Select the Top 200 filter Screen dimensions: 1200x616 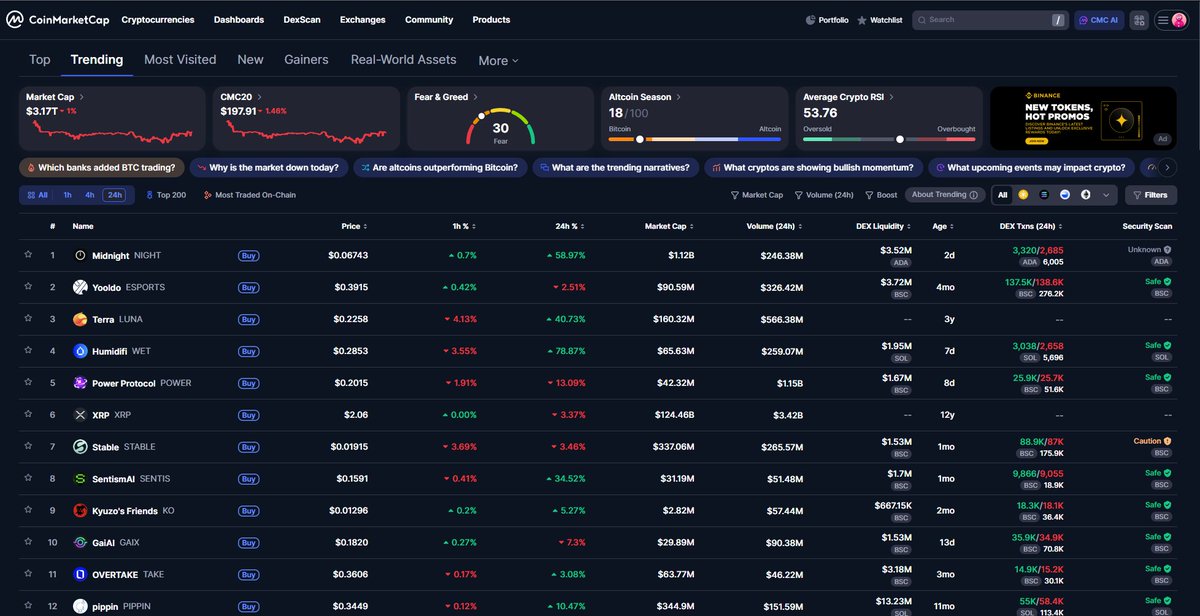(x=166, y=195)
